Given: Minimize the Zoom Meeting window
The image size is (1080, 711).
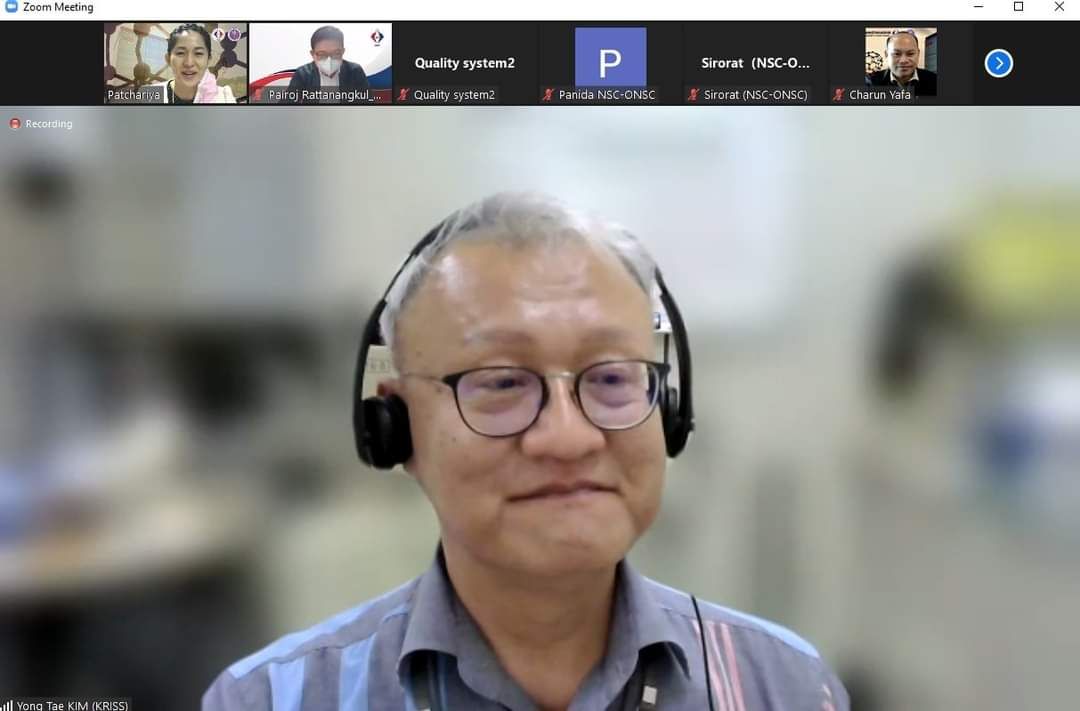Looking at the screenshot, I should [977, 7].
